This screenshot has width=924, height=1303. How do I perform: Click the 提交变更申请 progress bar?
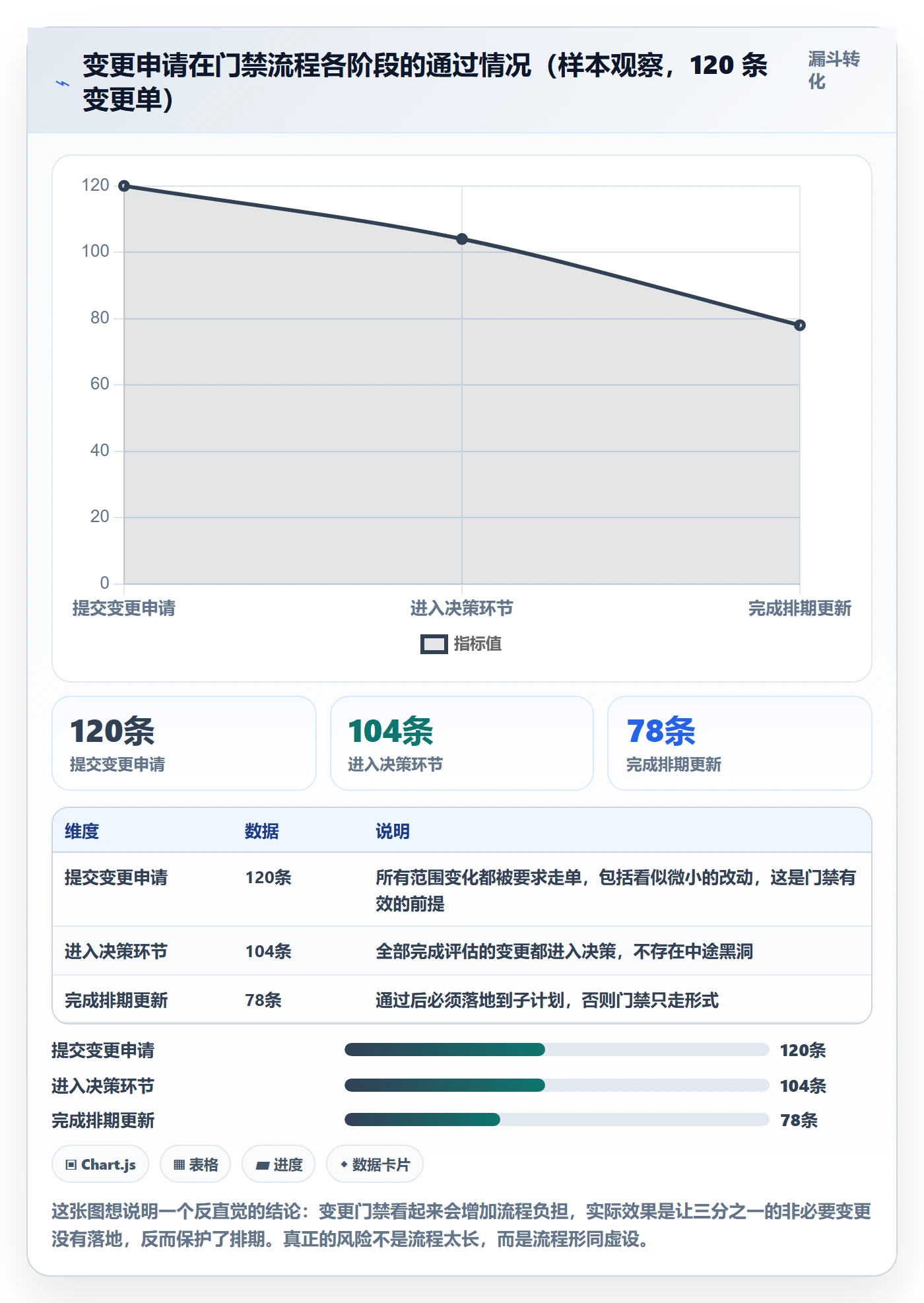click(556, 1050)
